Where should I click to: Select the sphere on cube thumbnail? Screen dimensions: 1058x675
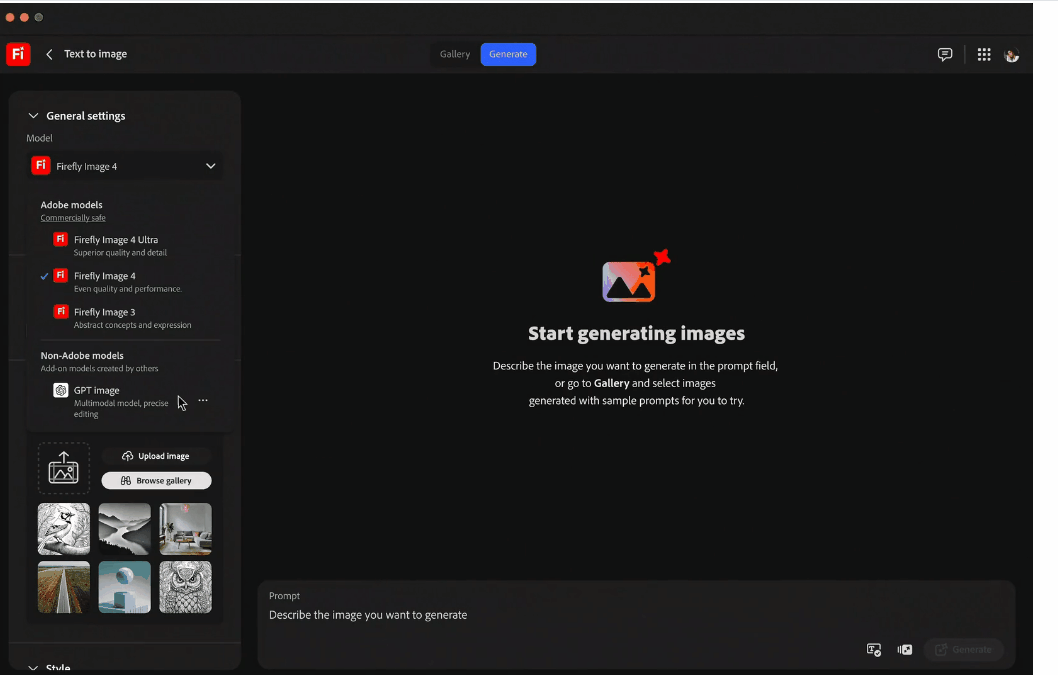pos(125,587)
